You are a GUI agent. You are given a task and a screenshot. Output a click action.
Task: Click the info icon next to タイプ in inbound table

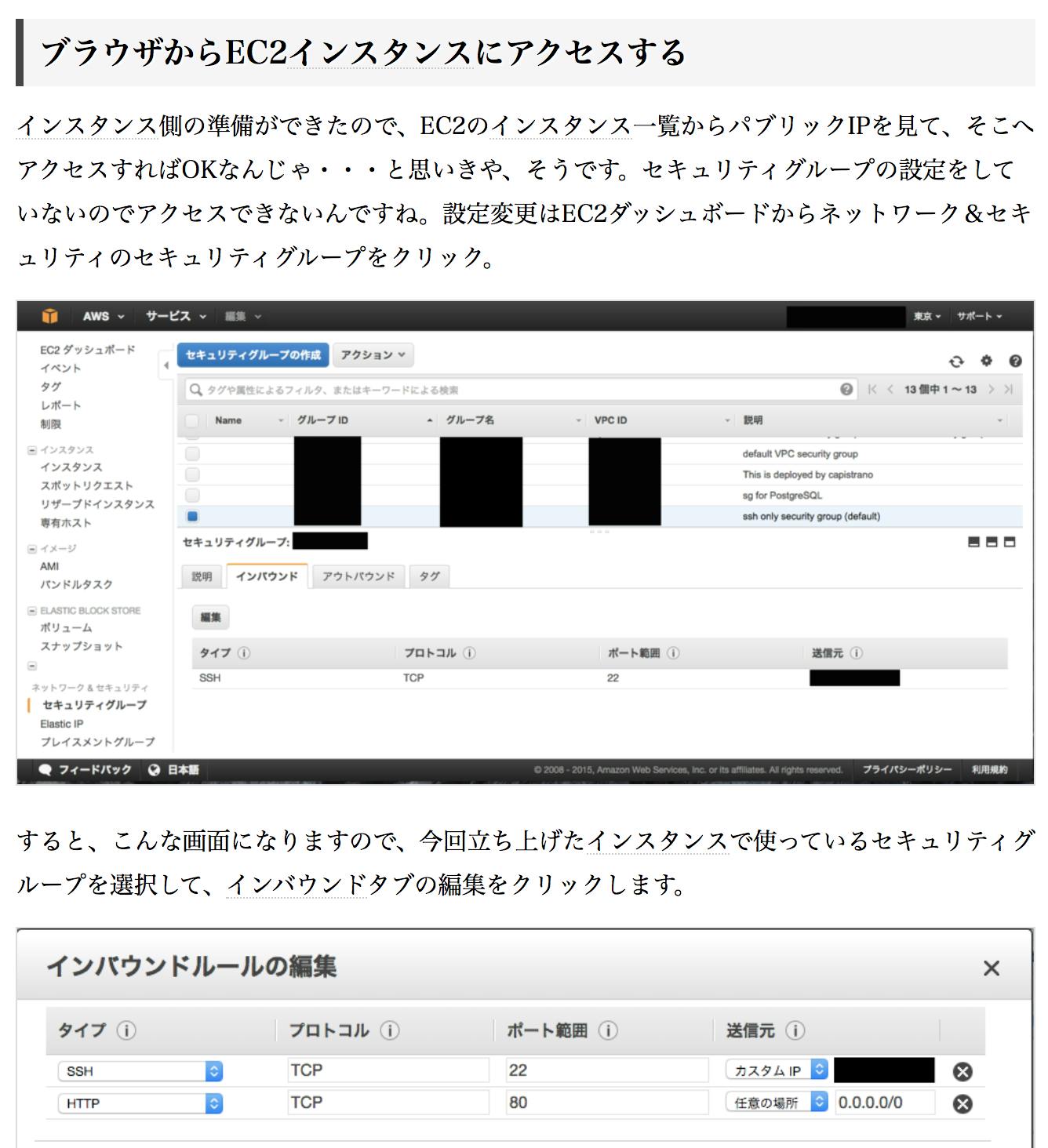[x=244, y=652]
